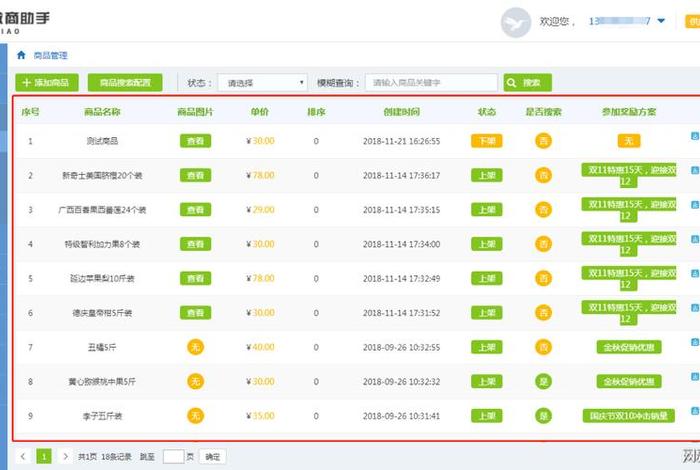Toggle the 否 search flag in row 1
This screenshot has height=470, width=700.
click(543, 141)
